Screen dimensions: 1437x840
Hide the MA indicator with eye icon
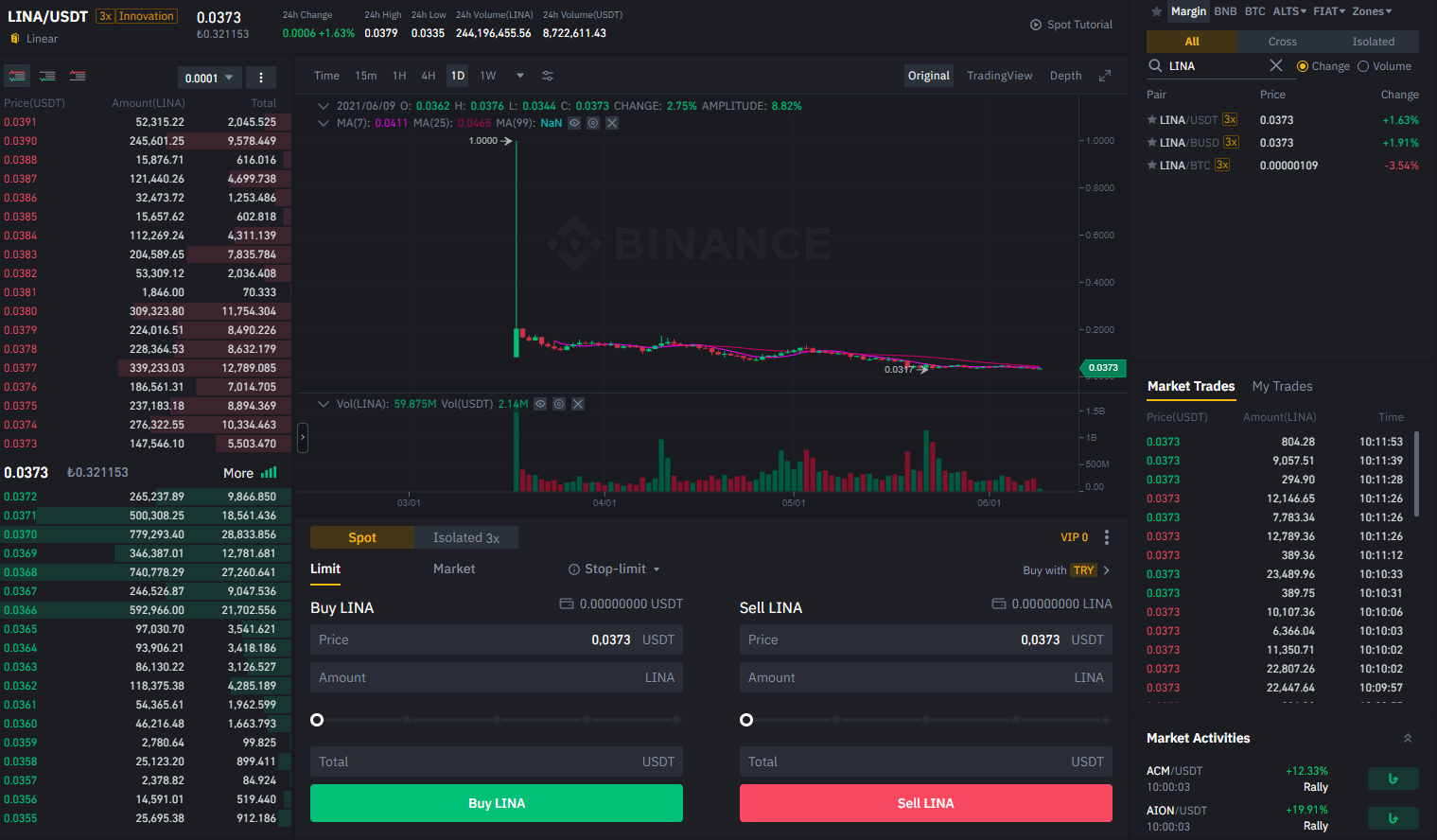tap(574, 123)
